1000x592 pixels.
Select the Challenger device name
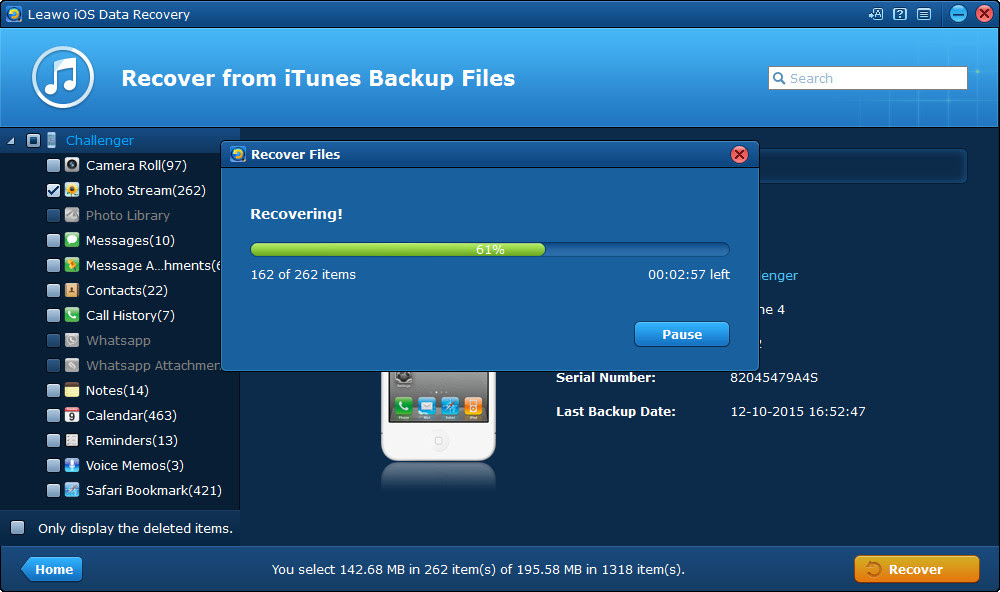(x=99, y=140)
